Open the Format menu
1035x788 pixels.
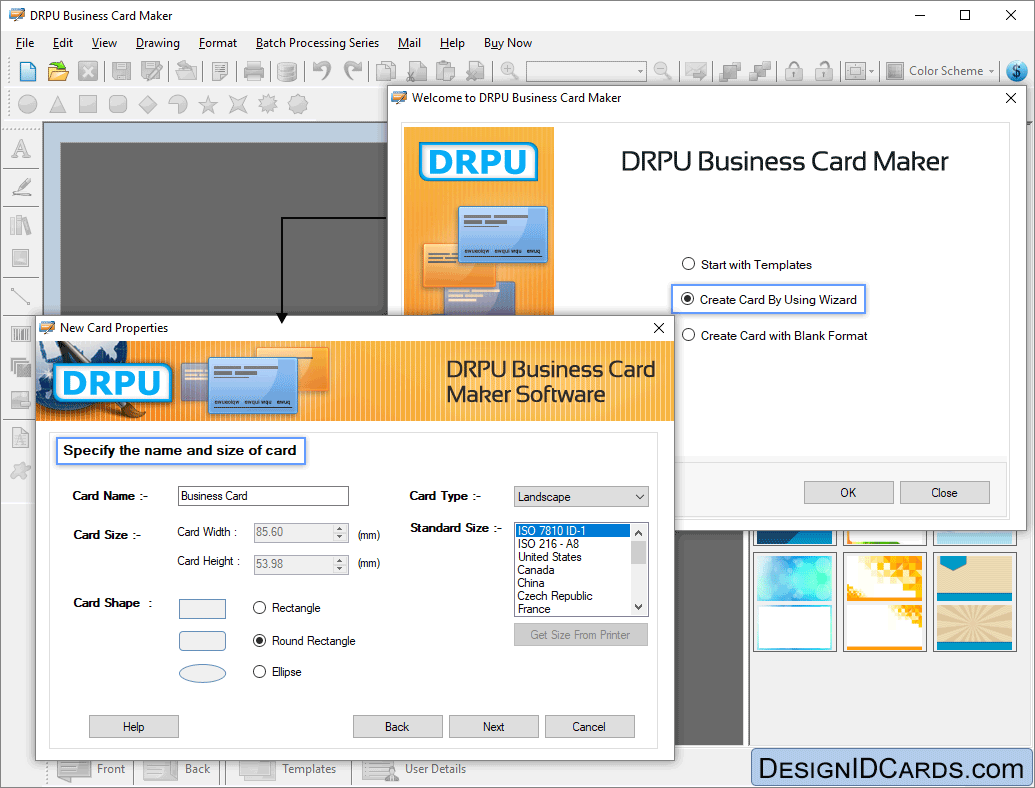coord(218,43)
